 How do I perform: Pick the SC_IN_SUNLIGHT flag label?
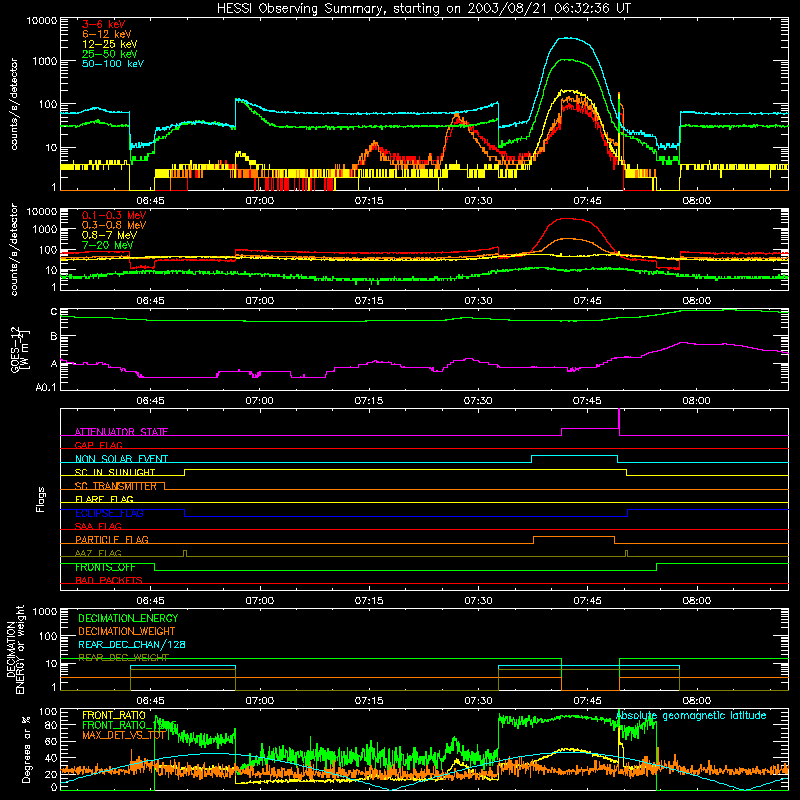point(115,472)
